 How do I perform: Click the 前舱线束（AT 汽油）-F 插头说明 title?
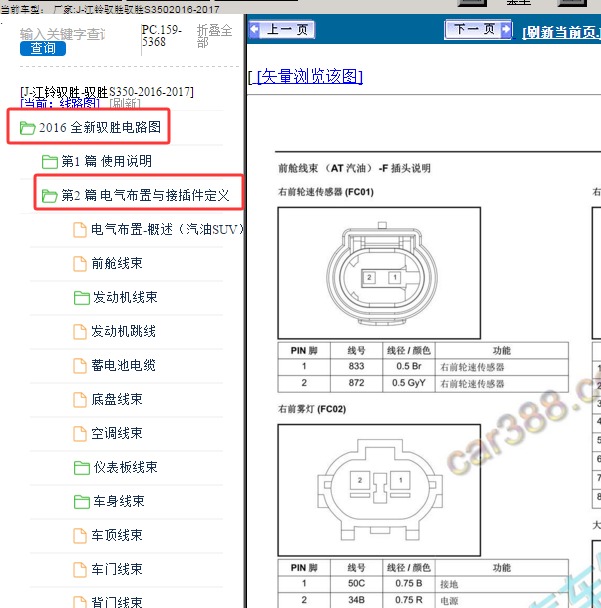click(x=354, y=168)
